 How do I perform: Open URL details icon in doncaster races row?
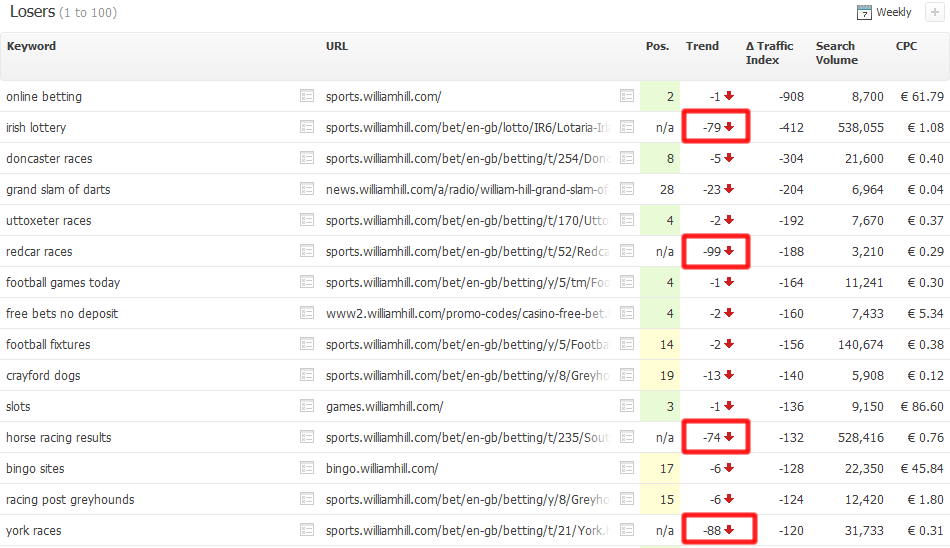tap(627, 158)
